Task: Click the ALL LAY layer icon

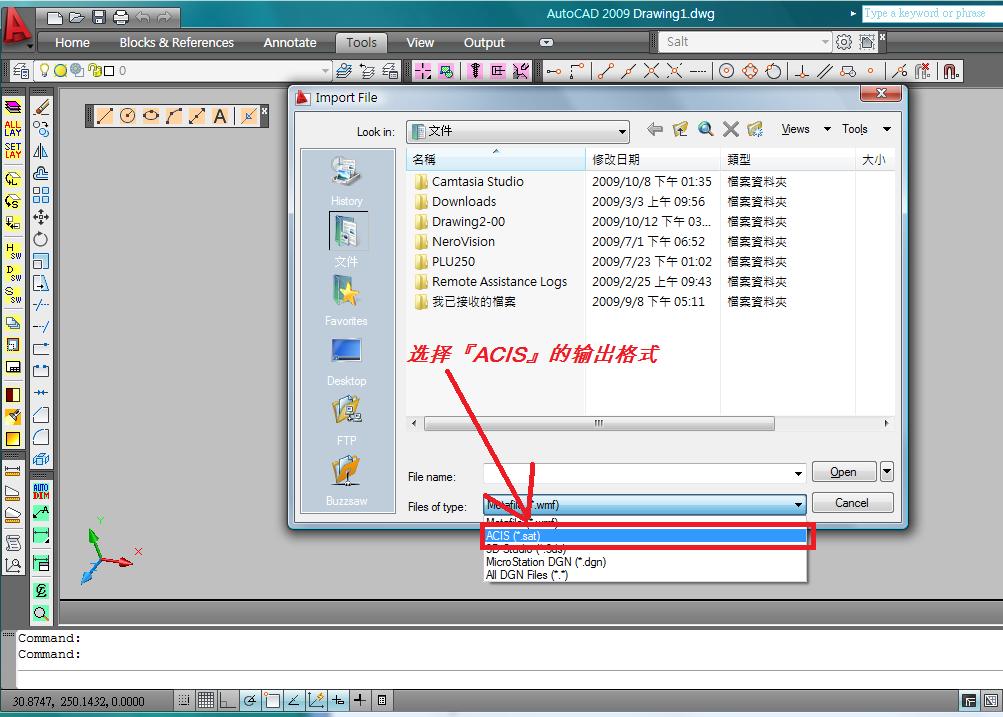Action: (13, 128)
